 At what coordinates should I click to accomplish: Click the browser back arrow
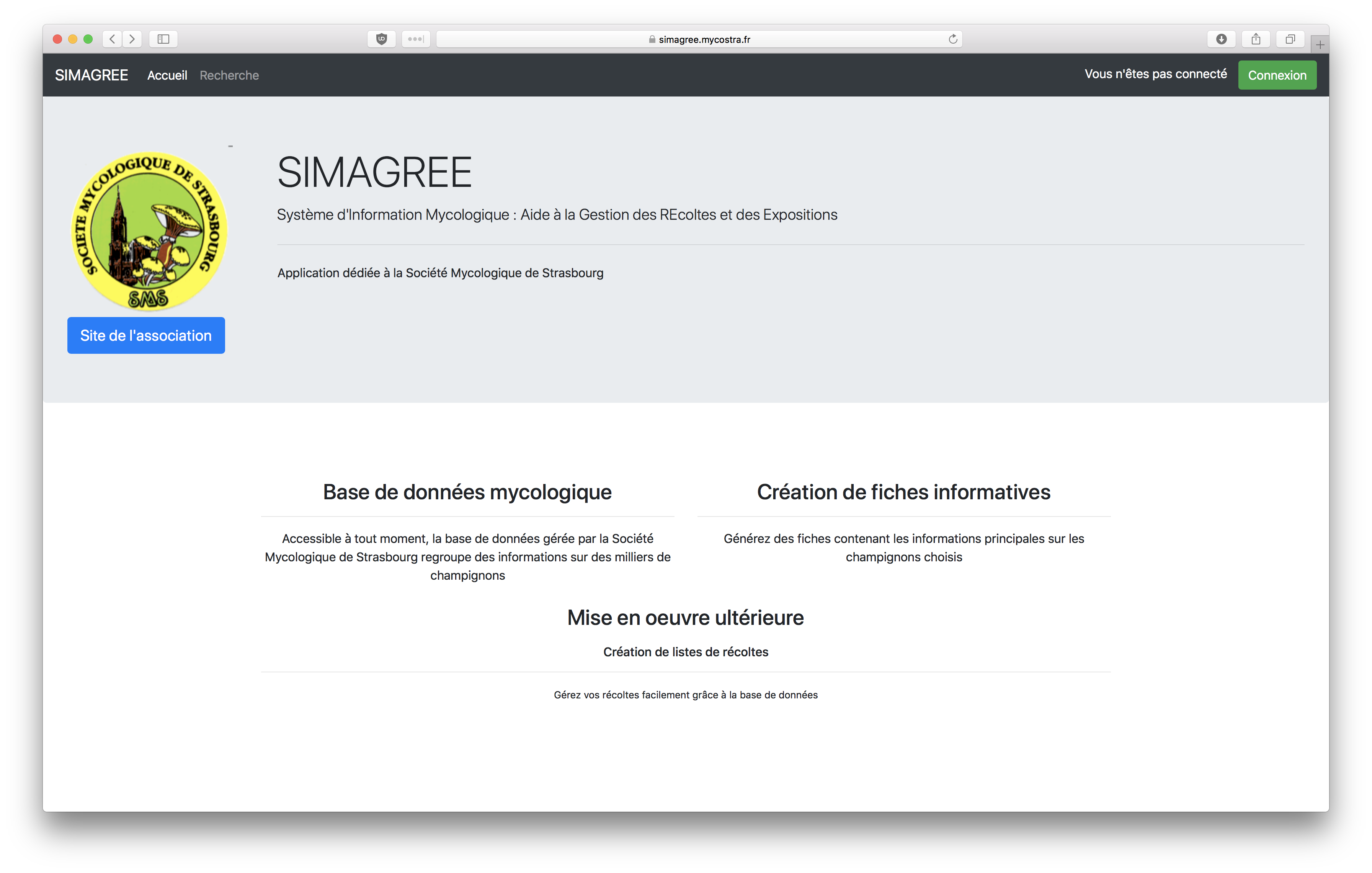[112, 39]
